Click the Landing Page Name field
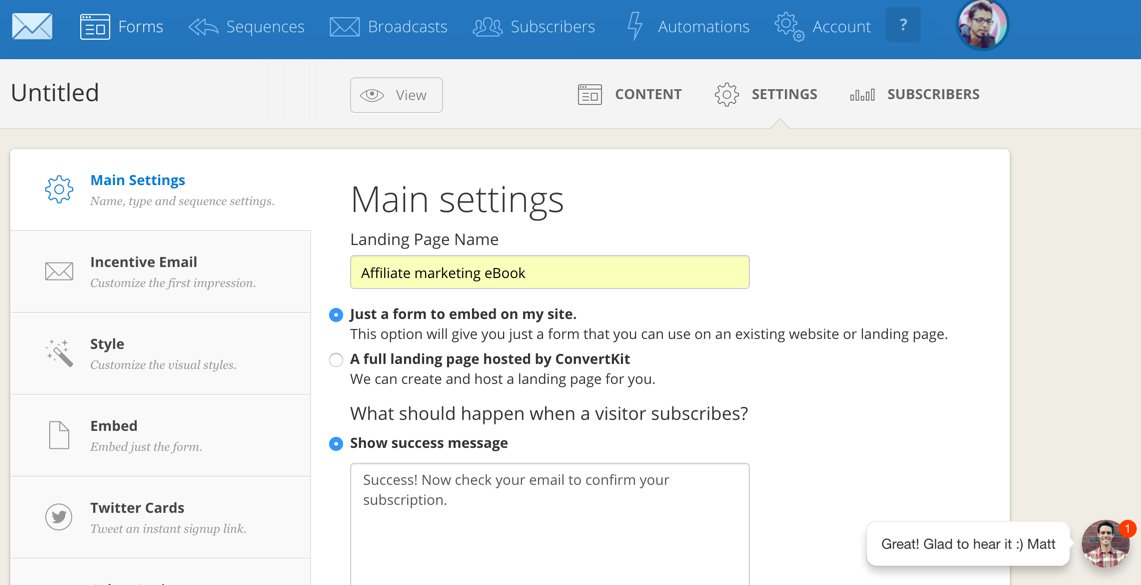 [x=549, y=272]
